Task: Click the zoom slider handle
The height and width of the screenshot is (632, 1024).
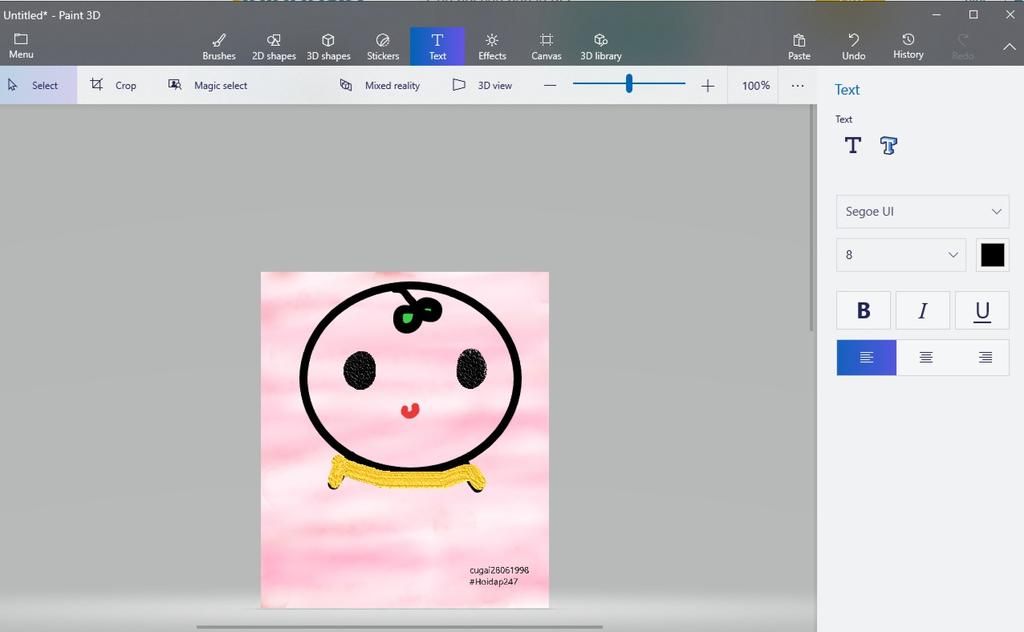Action: 629,83
